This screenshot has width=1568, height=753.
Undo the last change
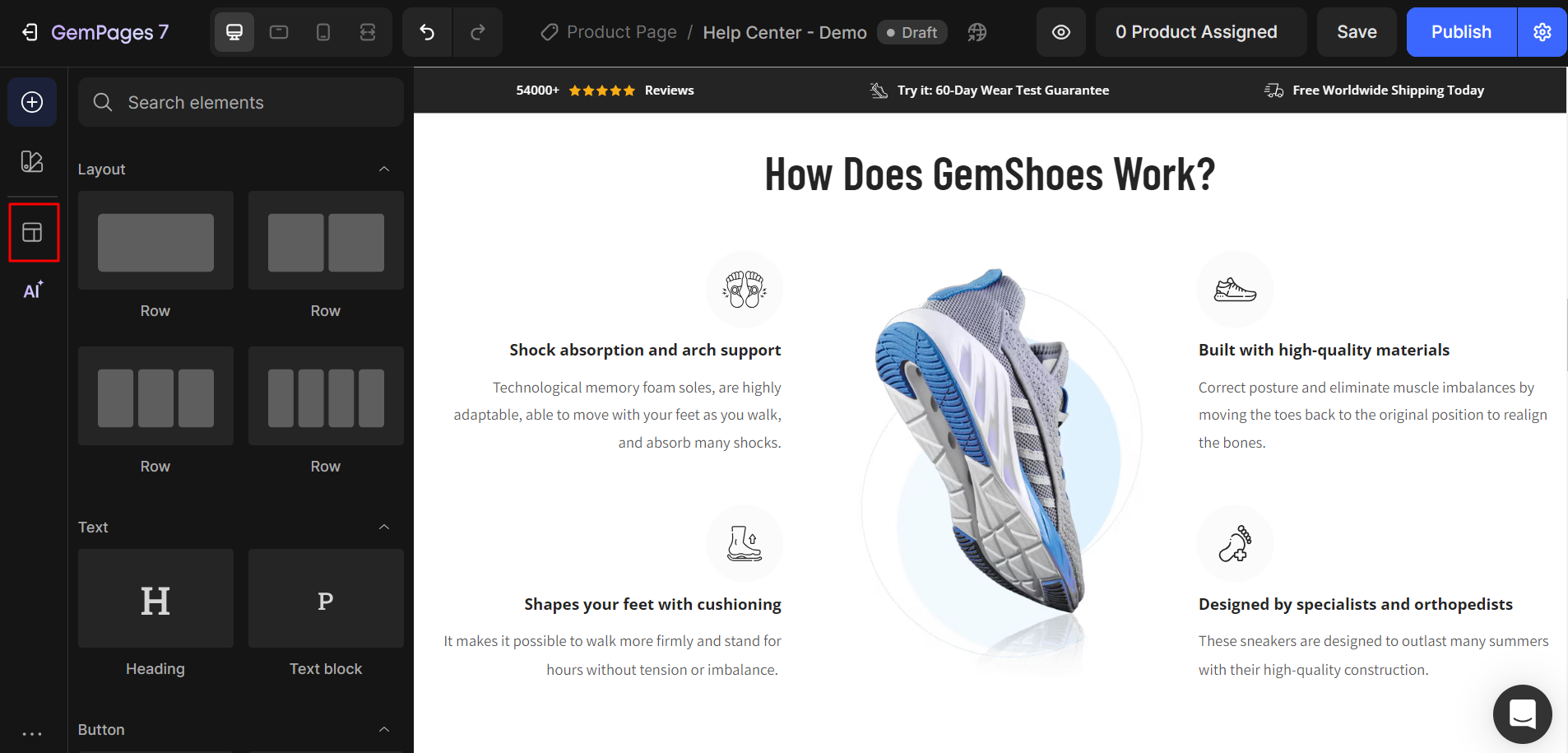[x=427, y=32]
